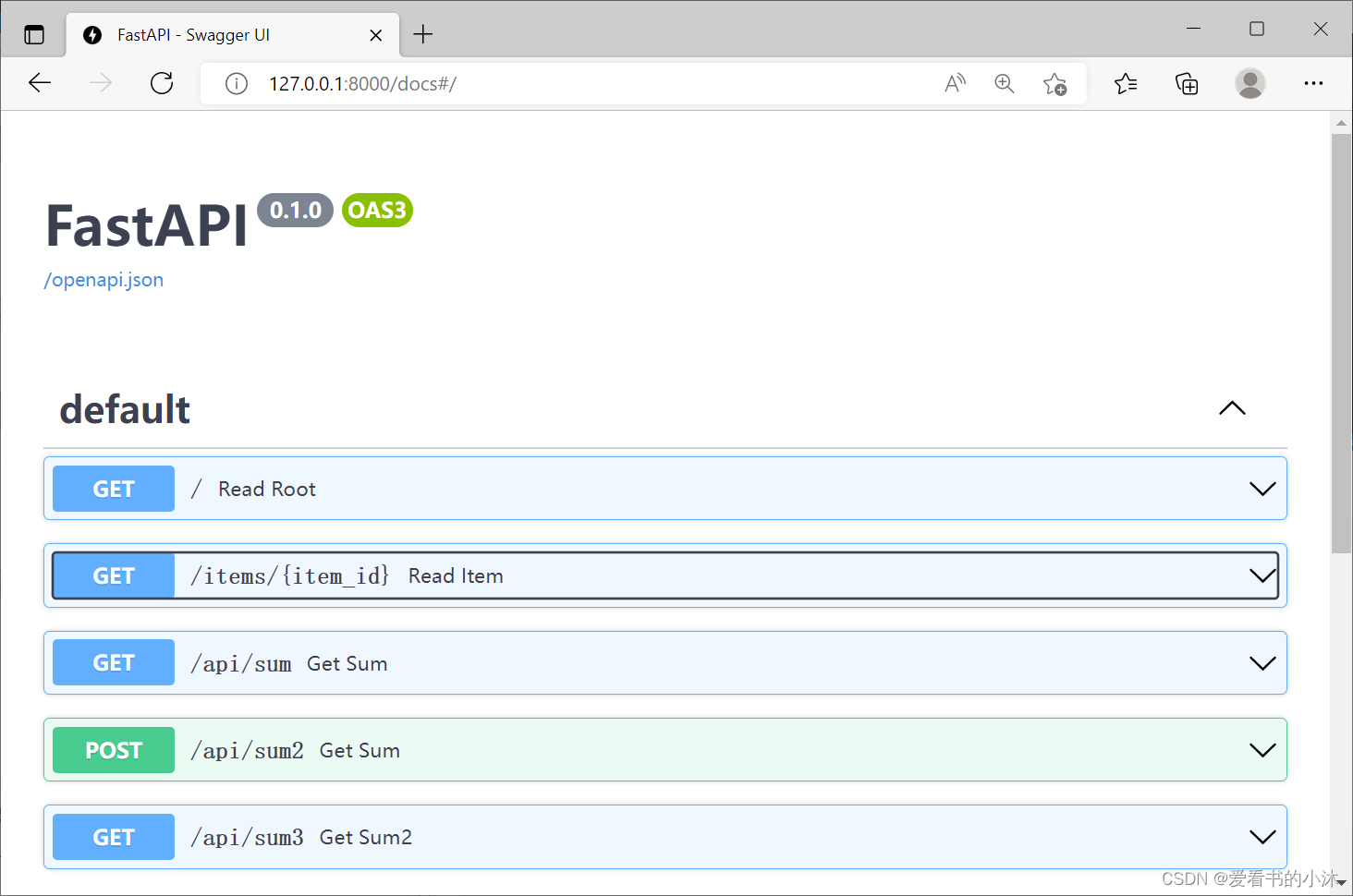Screen dimensions: 1353x896
Task: Click the Get Sum2 summary text
Action: click(366, 838)
